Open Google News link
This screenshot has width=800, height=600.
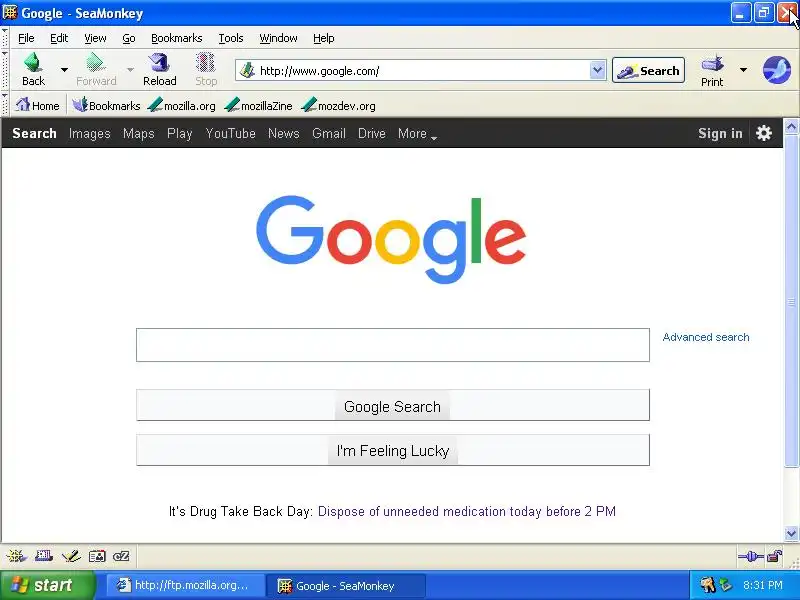[x=283, y=134]
